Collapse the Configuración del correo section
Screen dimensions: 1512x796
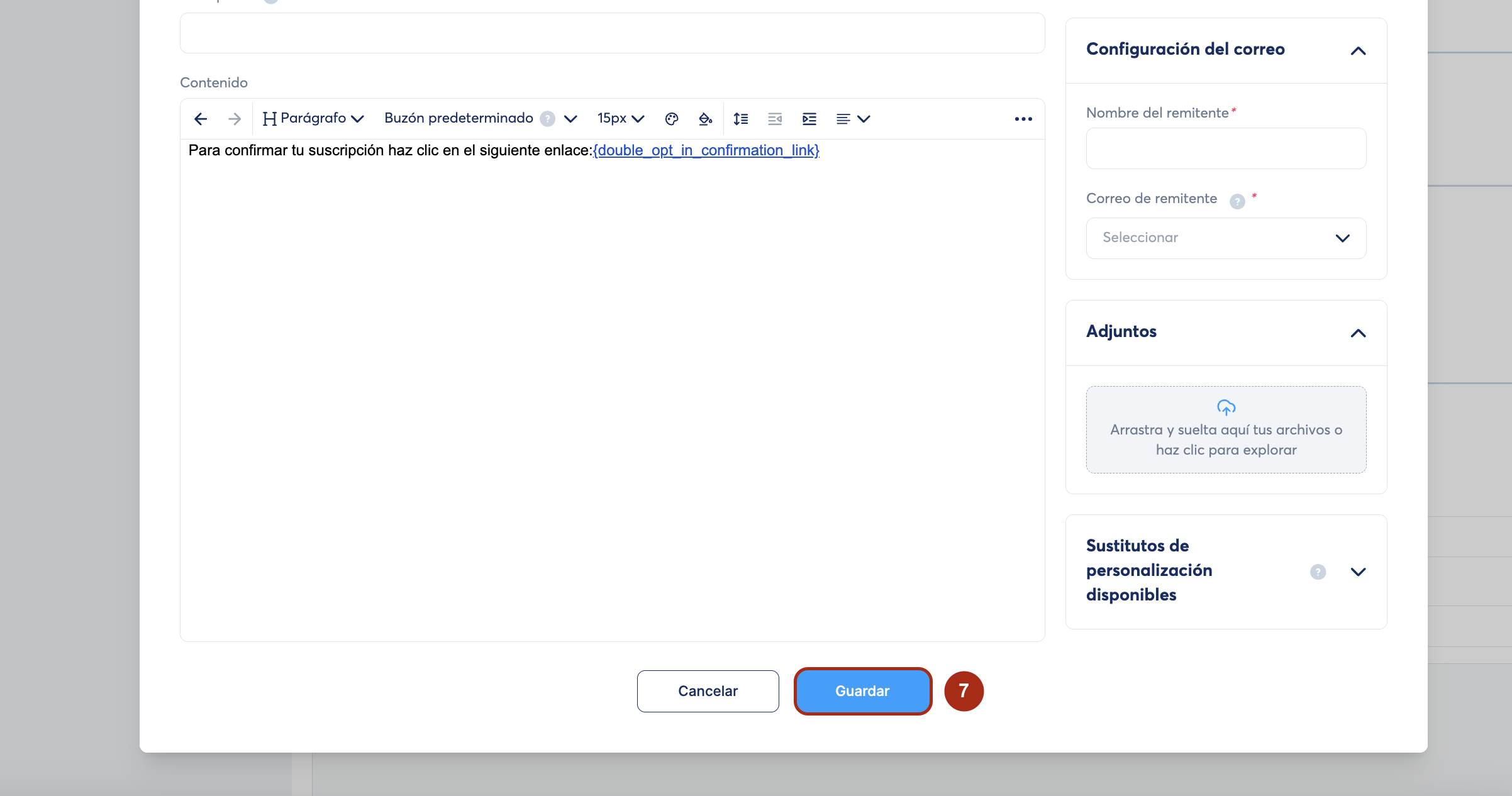(x=1358, y=51)
